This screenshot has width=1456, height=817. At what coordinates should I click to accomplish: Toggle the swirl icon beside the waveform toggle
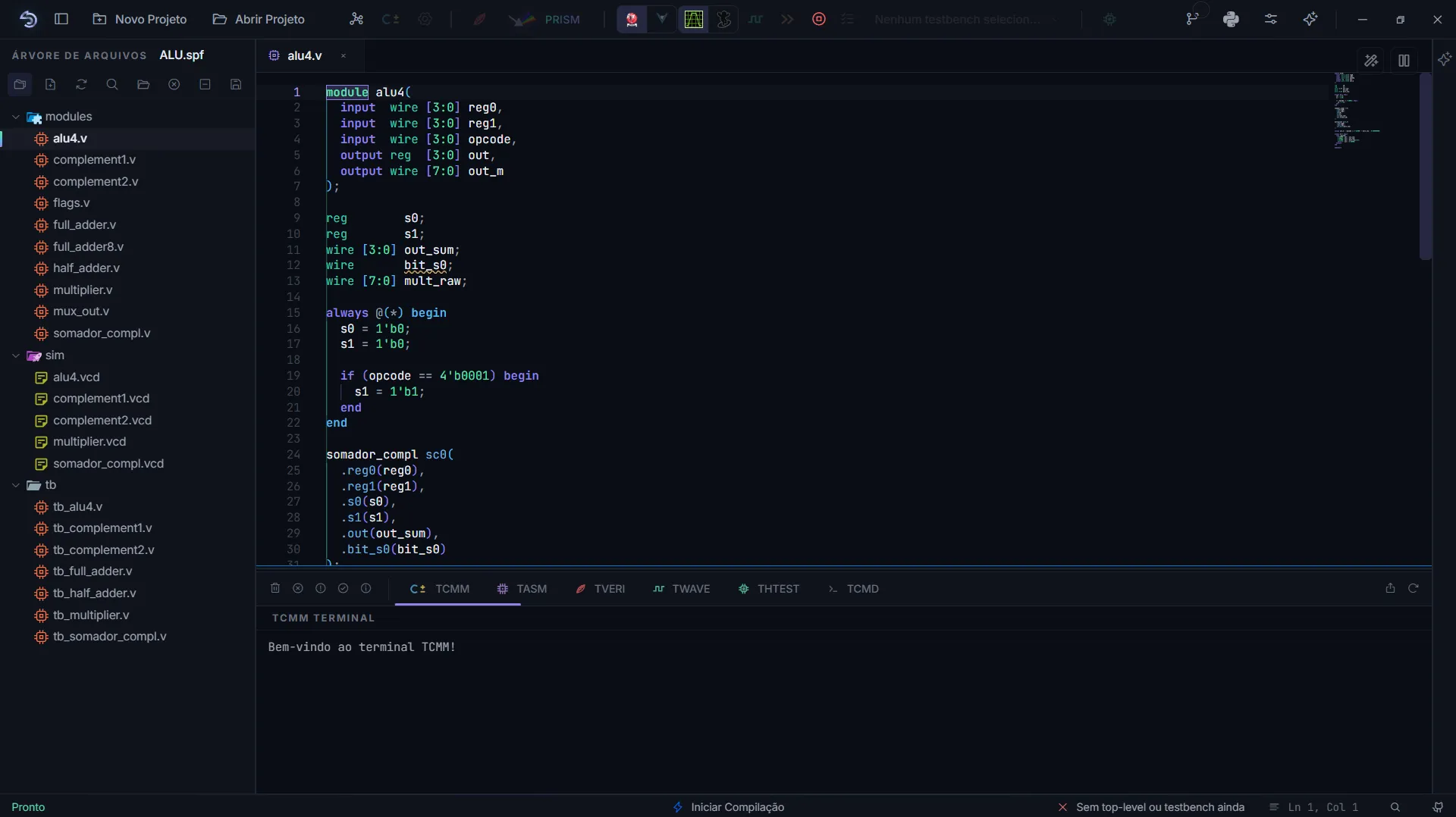[x=724, y=19]
